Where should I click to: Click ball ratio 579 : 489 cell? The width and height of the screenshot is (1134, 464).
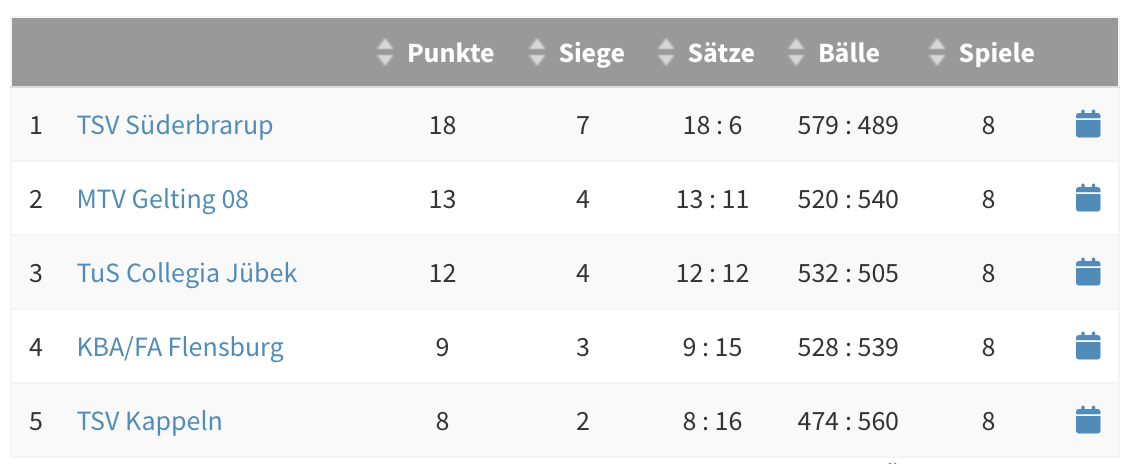(x=848, y=125)
